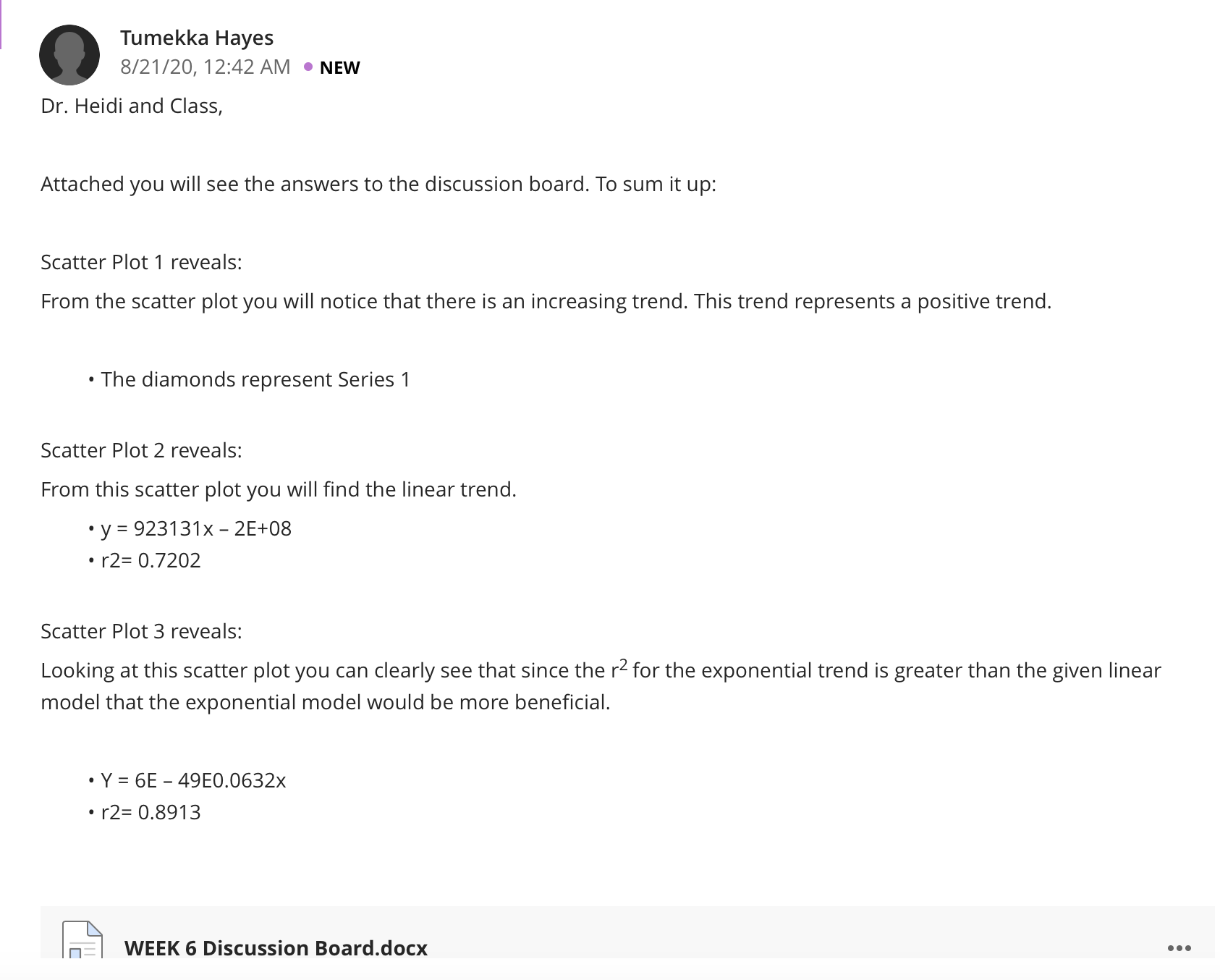The image size is (1220, 980).
Task: Click the r2= 0.7202 bullet
Action: pyautogui.click(x=151, y=560)
